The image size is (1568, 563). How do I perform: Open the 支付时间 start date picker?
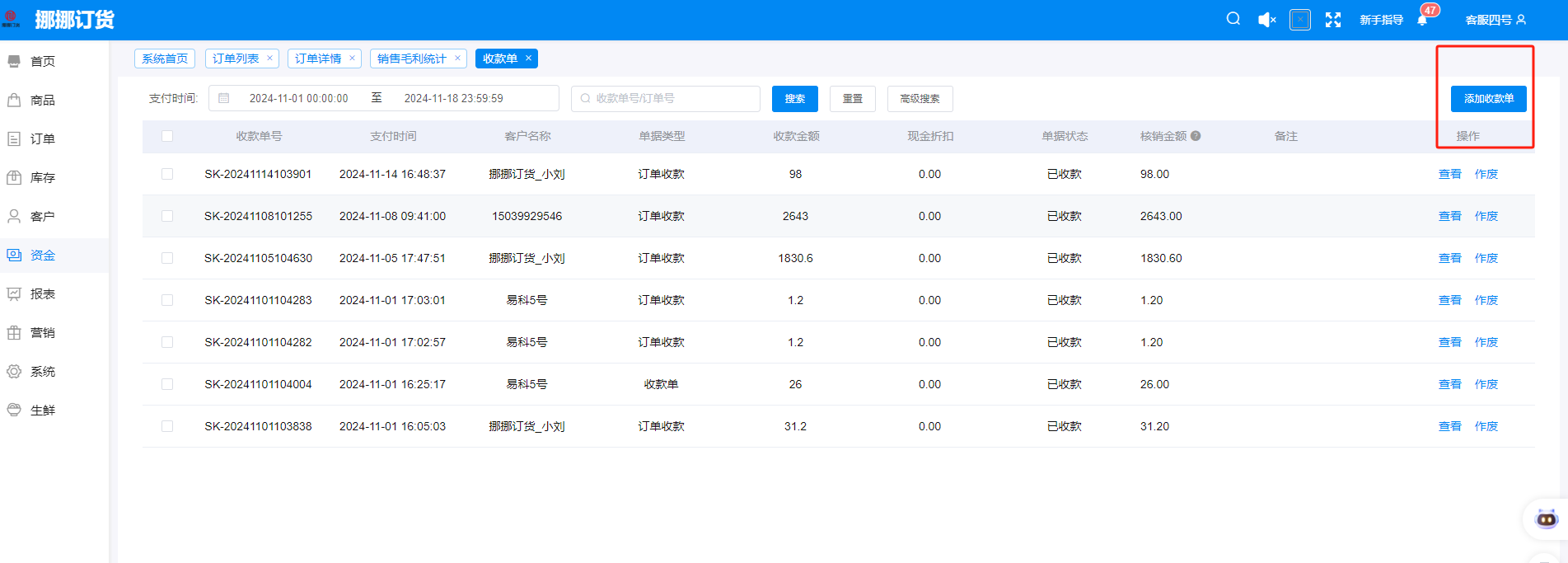pos(298,98)
